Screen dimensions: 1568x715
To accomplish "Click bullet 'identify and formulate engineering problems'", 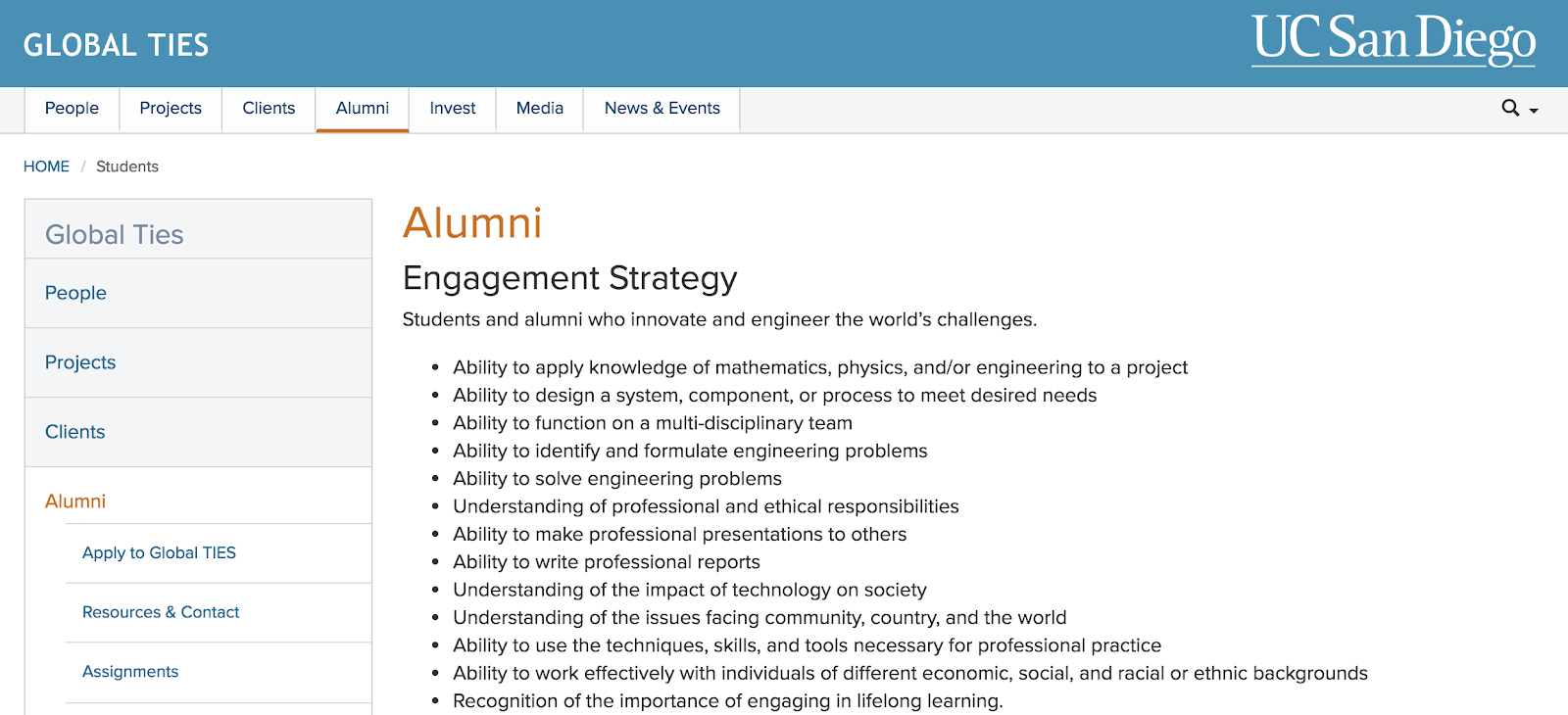I will click(x=690, y=452).
